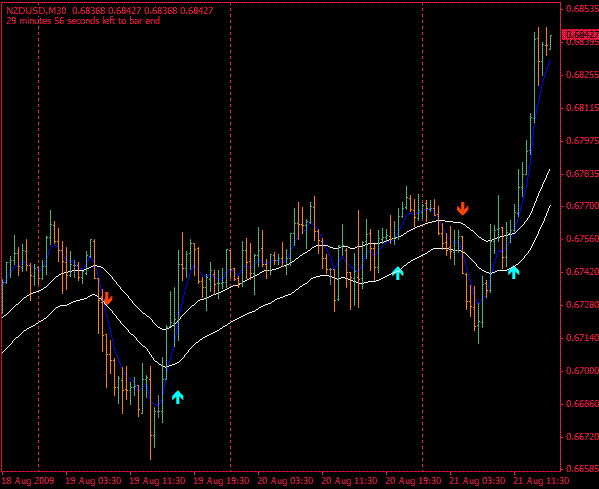Click the 20 Aug 03:30 time label
Screen dimensions: 599x489
[285, 481]
